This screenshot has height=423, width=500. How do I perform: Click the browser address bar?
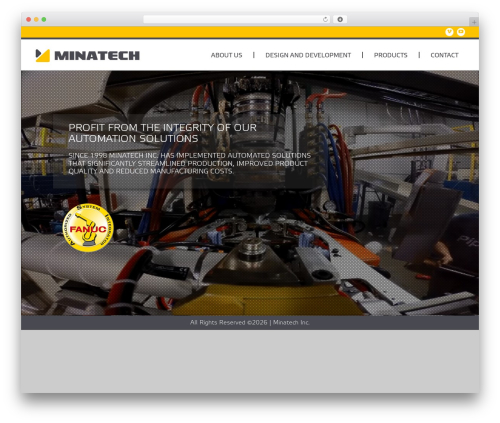pyautogui.click(x=237, y=19)
